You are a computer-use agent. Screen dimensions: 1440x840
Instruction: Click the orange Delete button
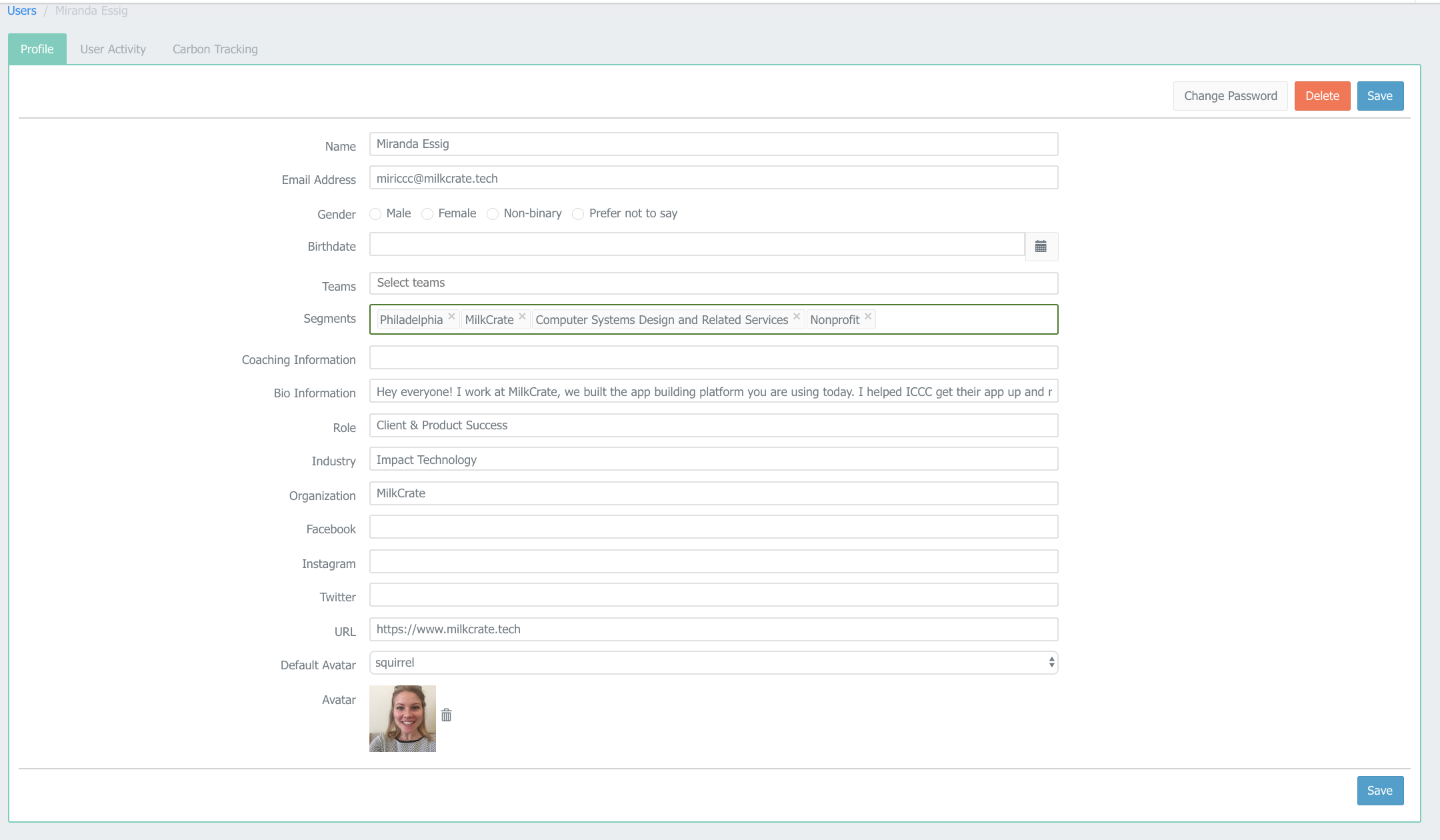pyautogui.click(x=1323, y=96)
